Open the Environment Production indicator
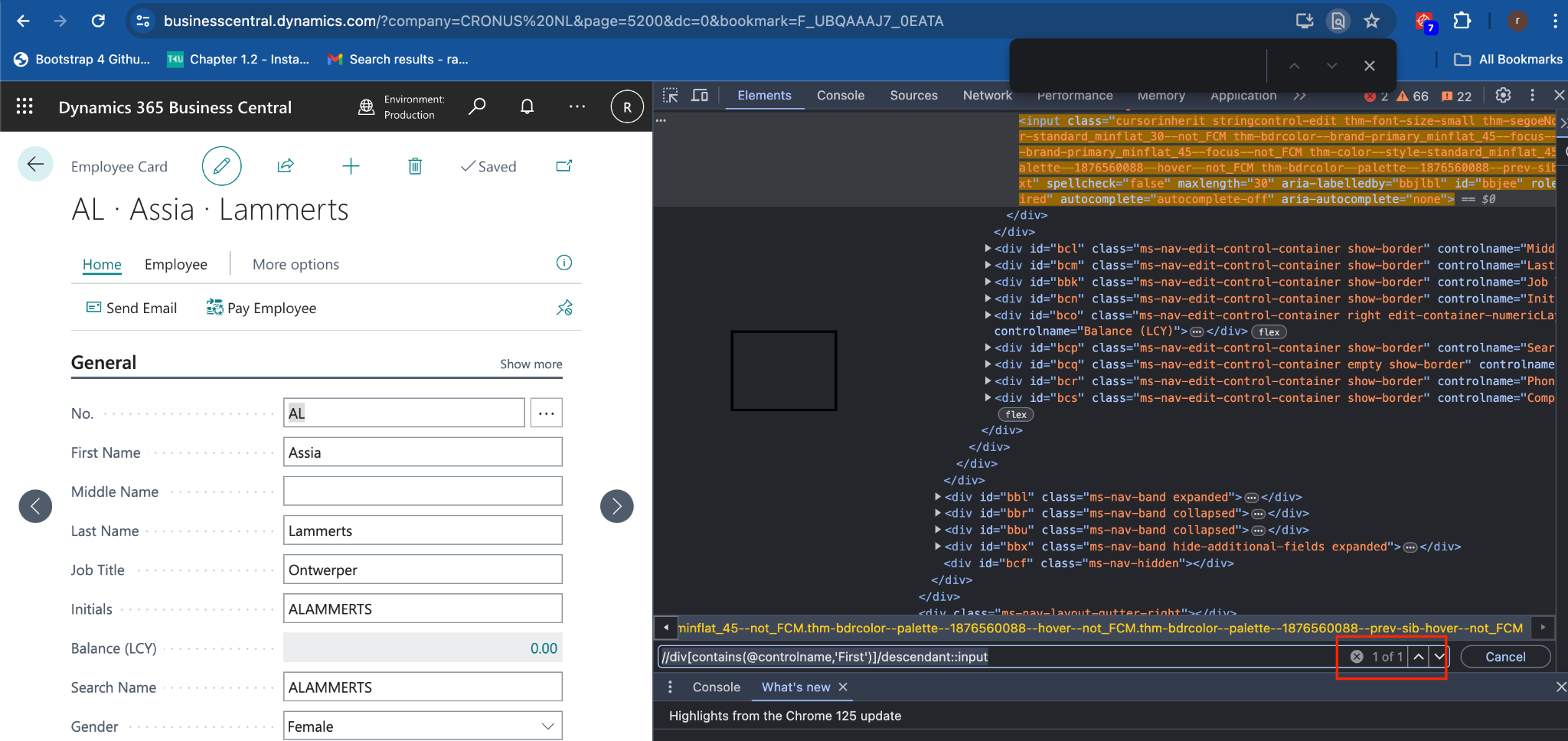This screenshot has width=1568, height=741. [402, 107]
